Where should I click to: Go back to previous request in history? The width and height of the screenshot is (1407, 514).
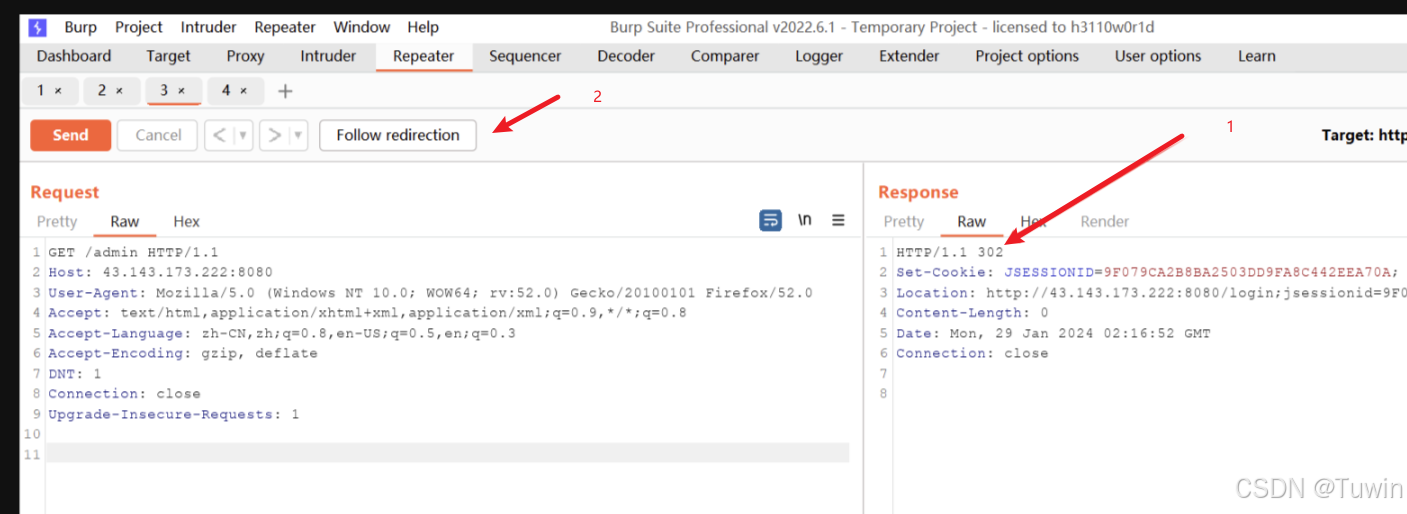219,135
